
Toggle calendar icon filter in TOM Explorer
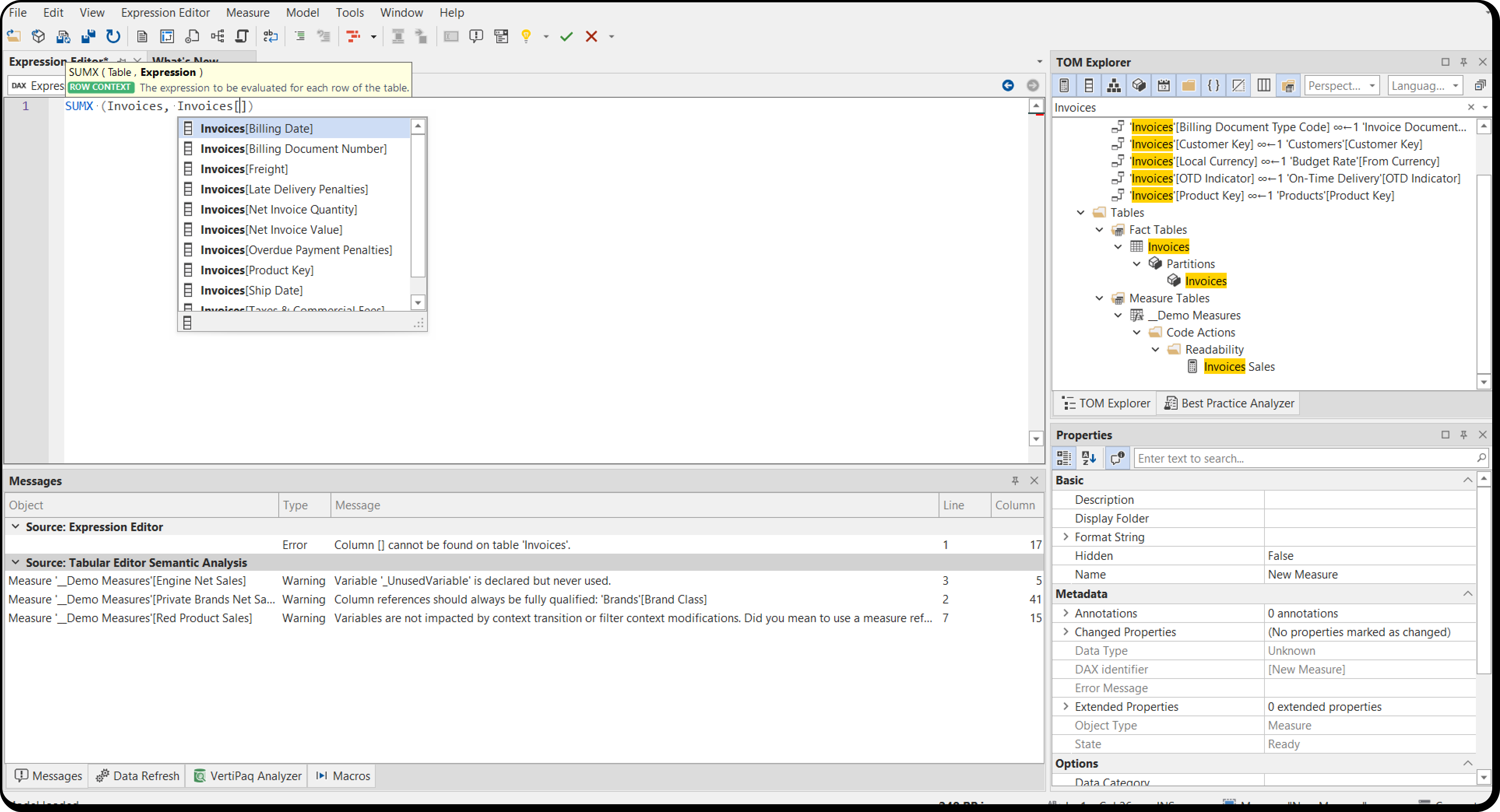click(1164, 86)
